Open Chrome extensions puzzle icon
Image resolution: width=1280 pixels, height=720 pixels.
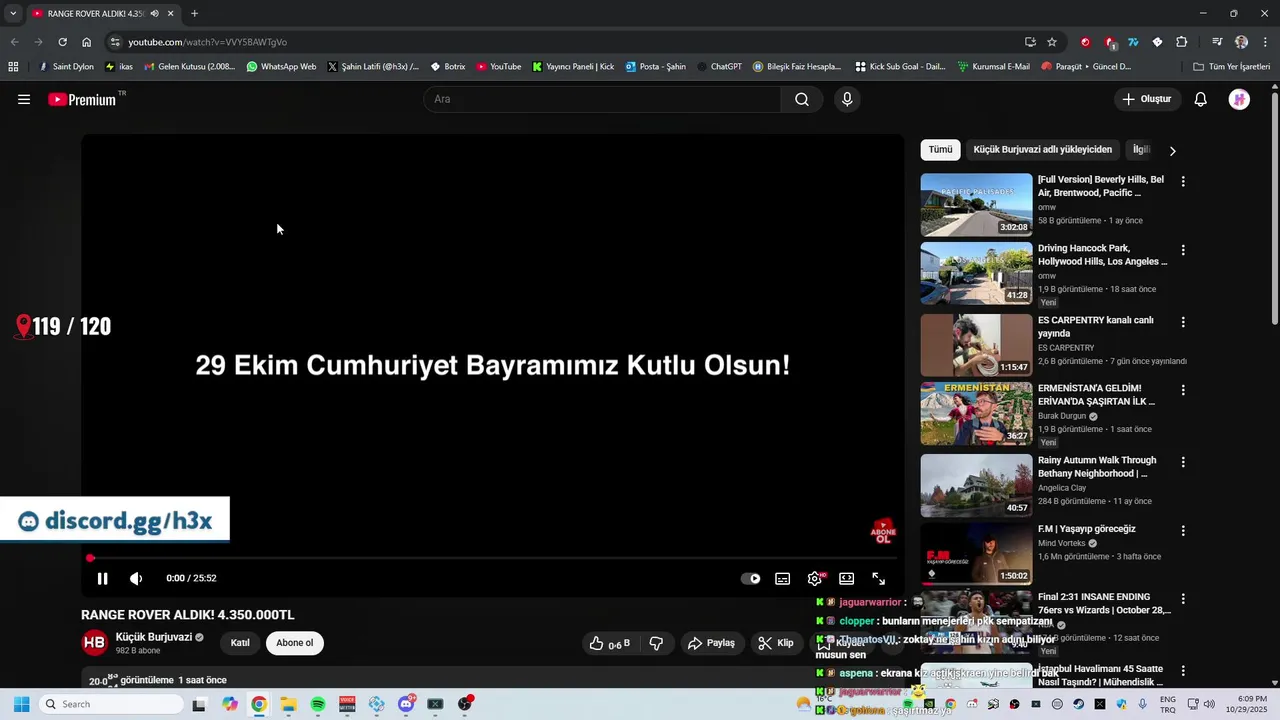(x=1182, y=42)
